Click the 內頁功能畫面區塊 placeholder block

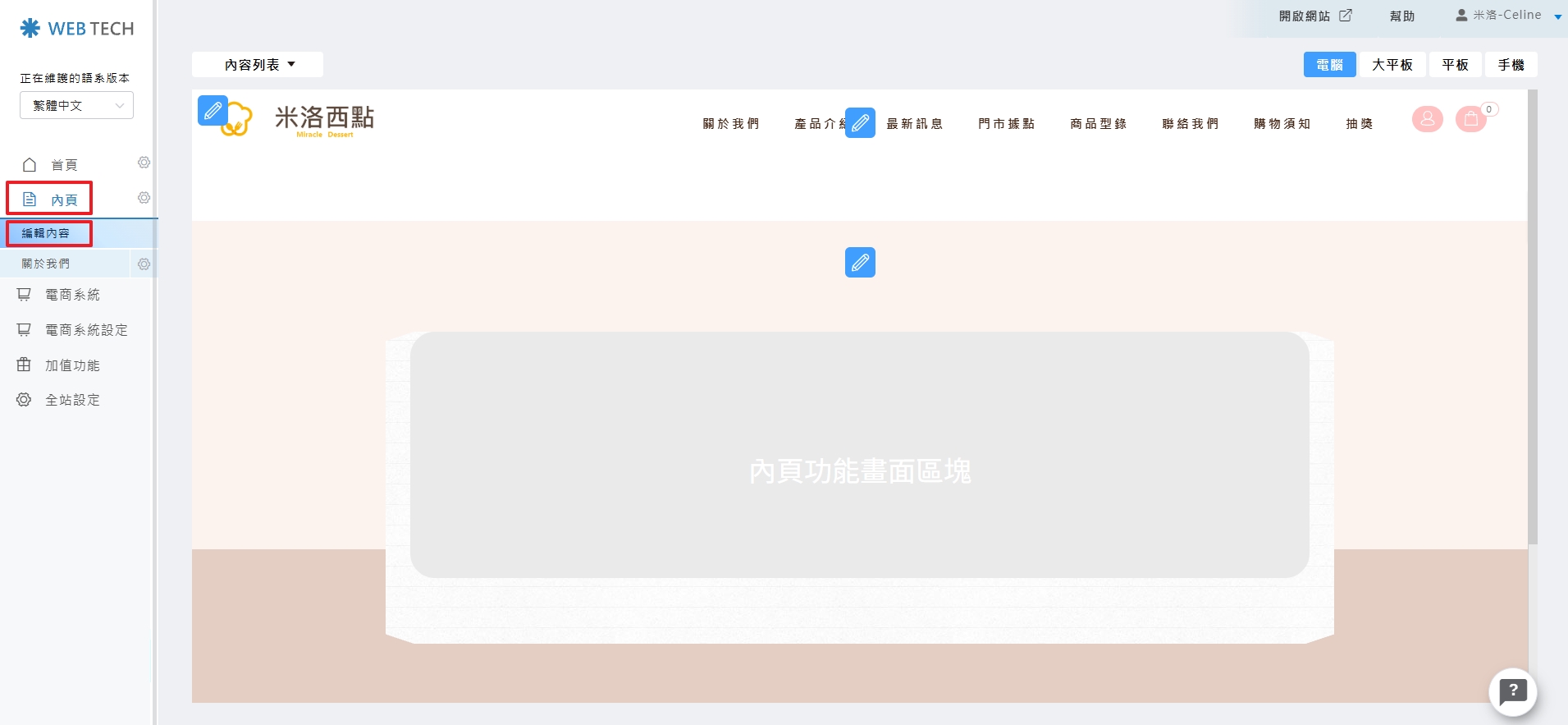(860, 455)
